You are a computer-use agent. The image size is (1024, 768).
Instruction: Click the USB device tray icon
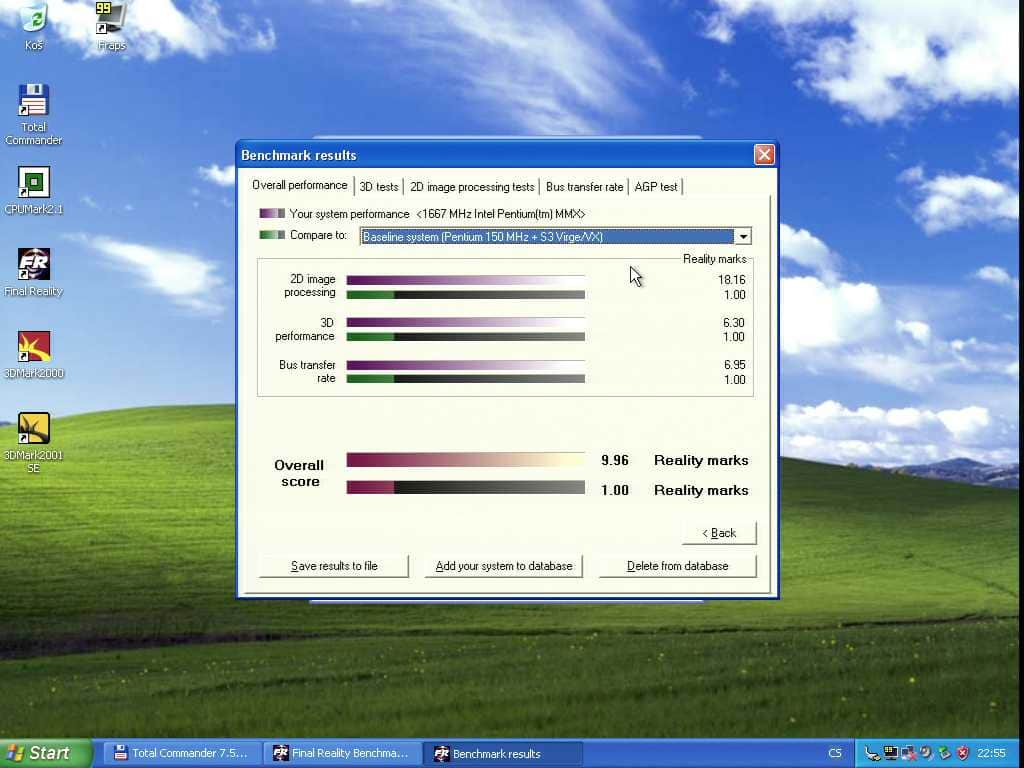pyautogui.click(x=872, y=754)
